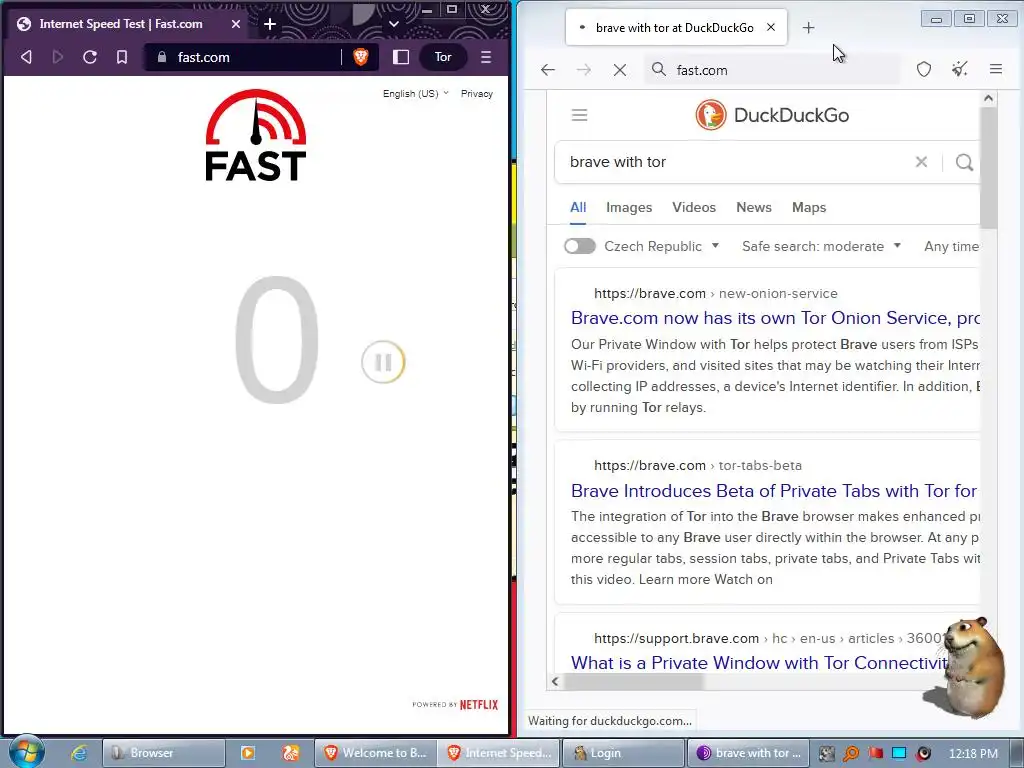The width and height of the screenshot is (1024, 768).
Task: Click the DuckDuckGo magnifier search button
Action: click(x=964, y=162)
